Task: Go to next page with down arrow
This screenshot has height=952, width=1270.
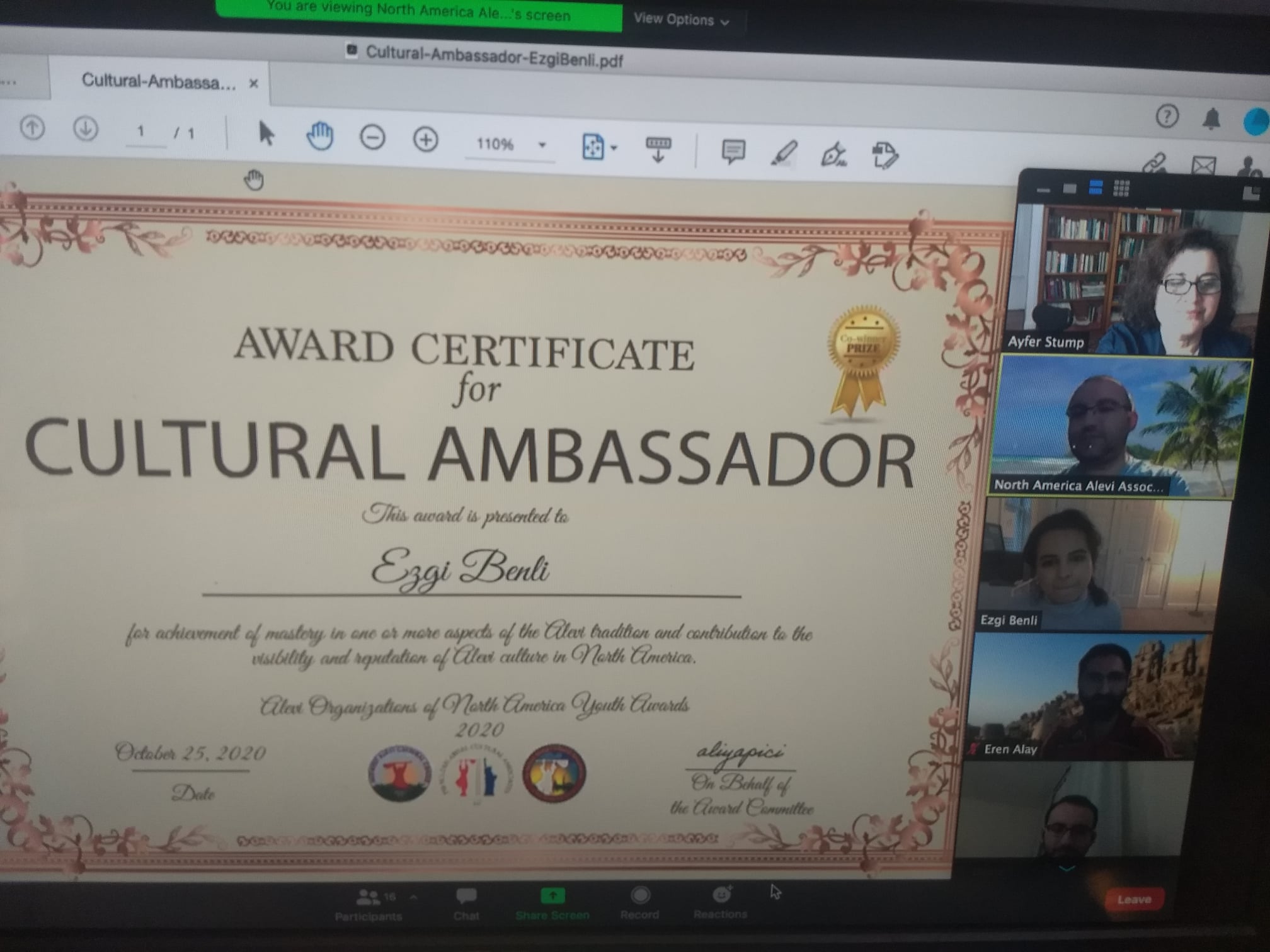Action: 86,129
